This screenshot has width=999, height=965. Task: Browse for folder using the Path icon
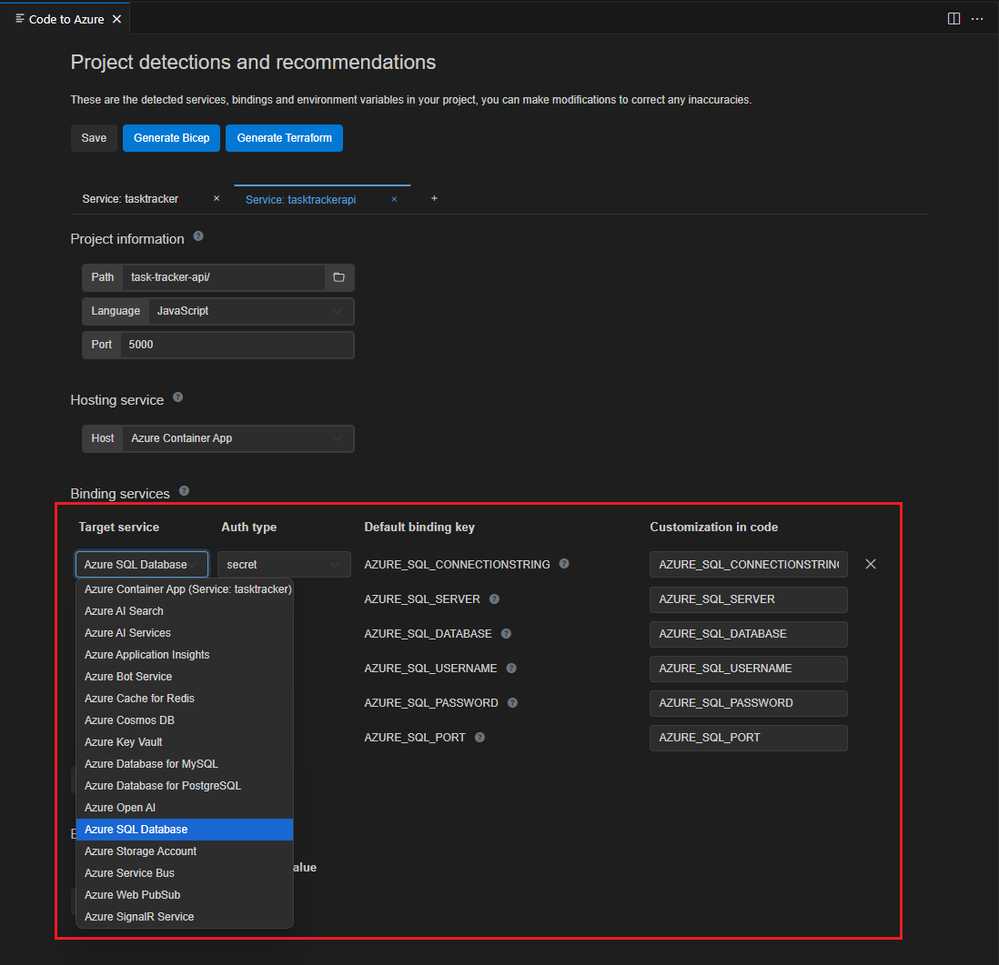coord(339,278)
